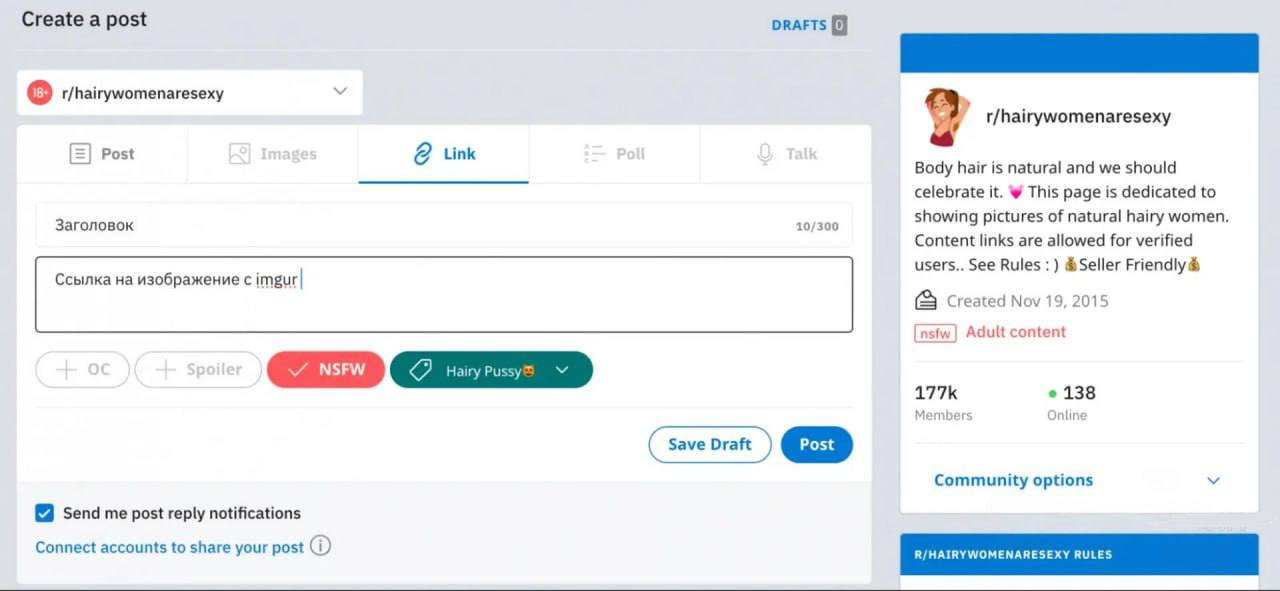Select the Link tab chain icon
1280x591 pixels.
(421, 153)
